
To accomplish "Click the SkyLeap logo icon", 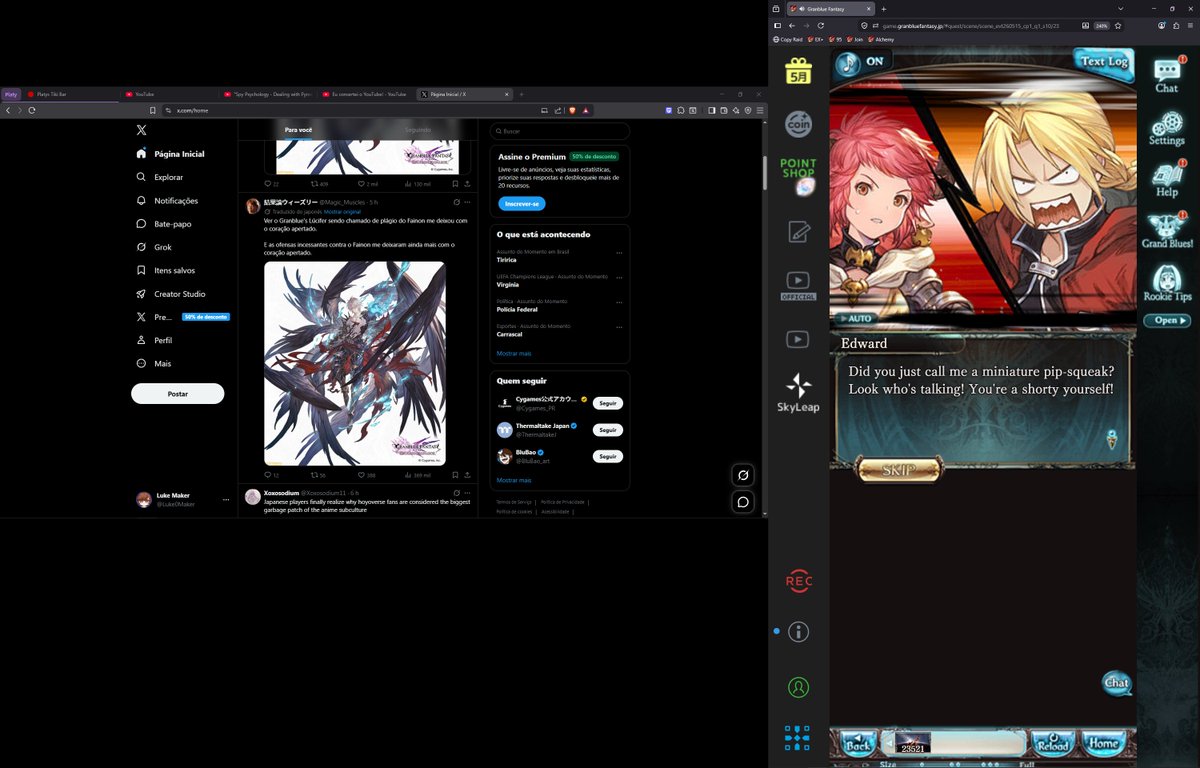I will coord(799,393).
